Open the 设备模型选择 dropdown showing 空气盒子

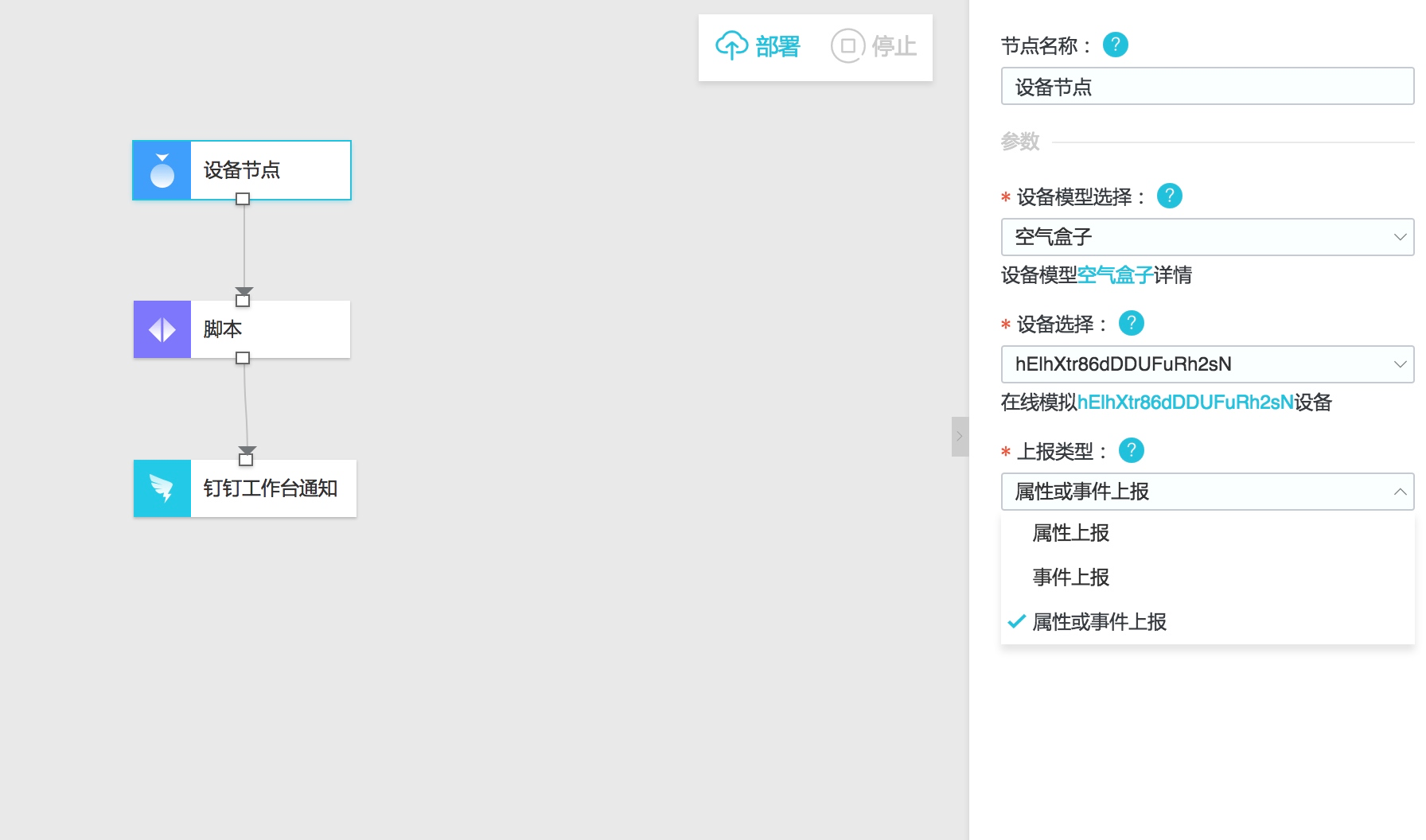1207,237
